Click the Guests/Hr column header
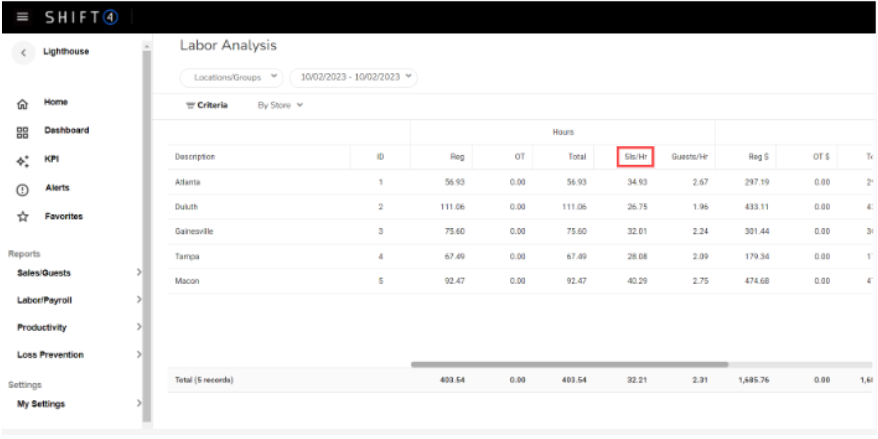This screenshot has width=878, height=439. (689, 157)
